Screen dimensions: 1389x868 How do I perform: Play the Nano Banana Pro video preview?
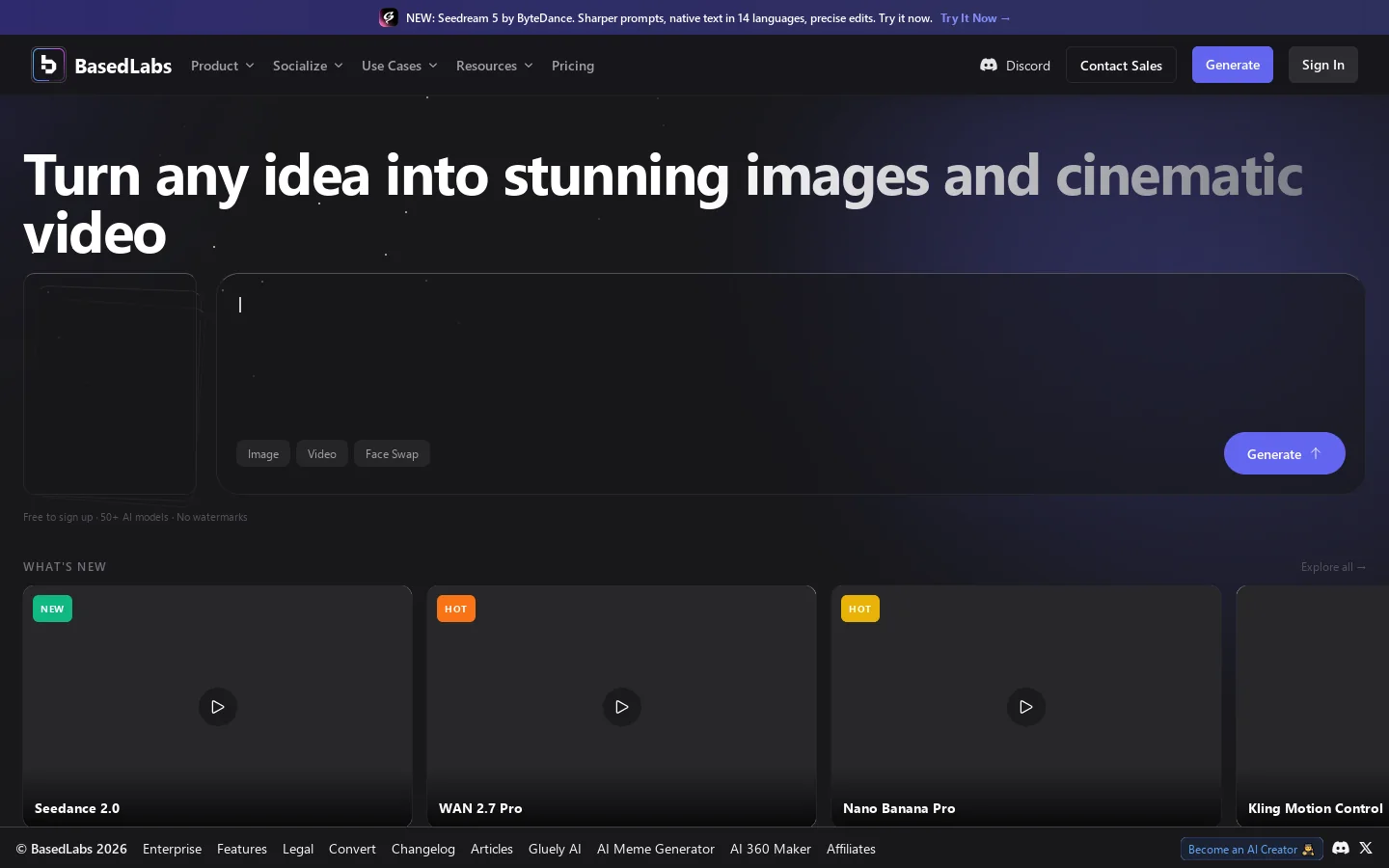click(1026, 707)
